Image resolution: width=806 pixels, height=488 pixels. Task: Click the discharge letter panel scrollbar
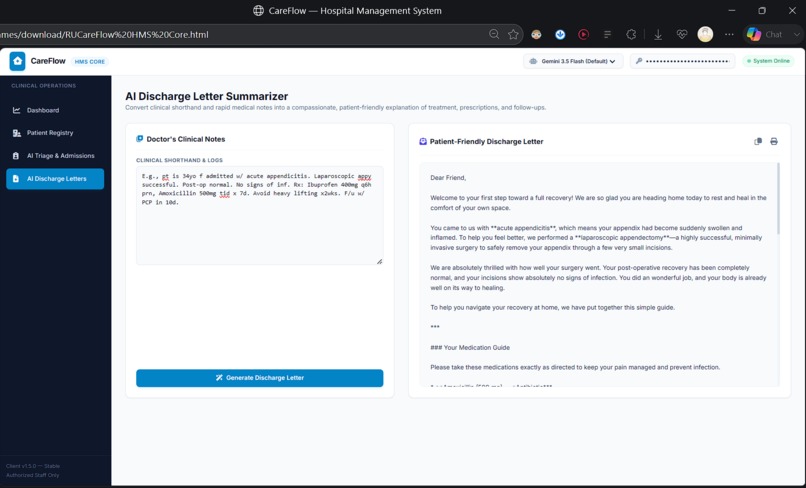(778, 199)
